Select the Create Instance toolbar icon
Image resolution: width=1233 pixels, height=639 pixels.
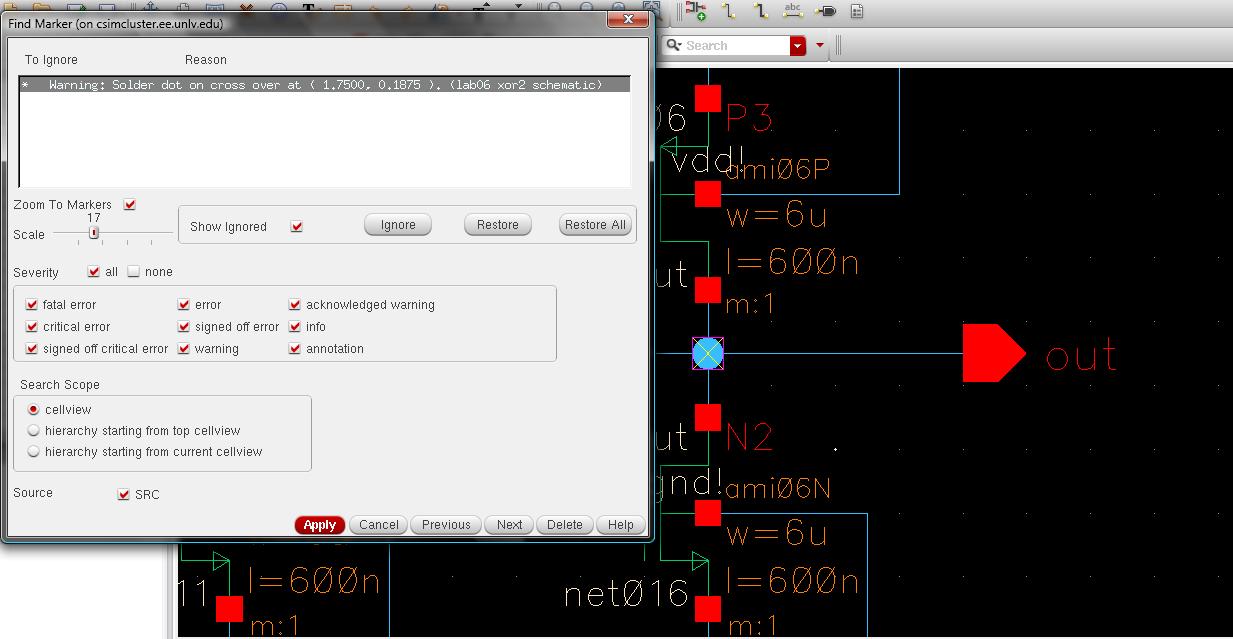pos(695,11)
